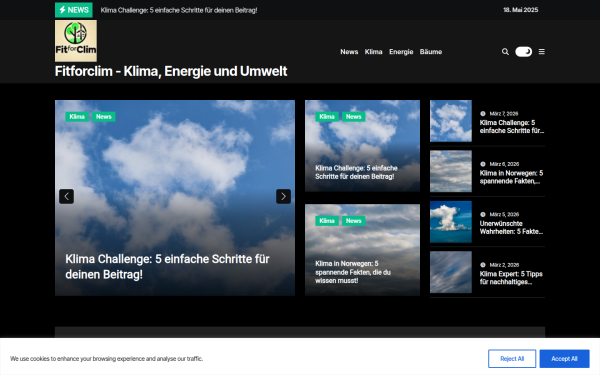Click Klima tag on main slider
The image size is (600, 375).
pos(77,117)
